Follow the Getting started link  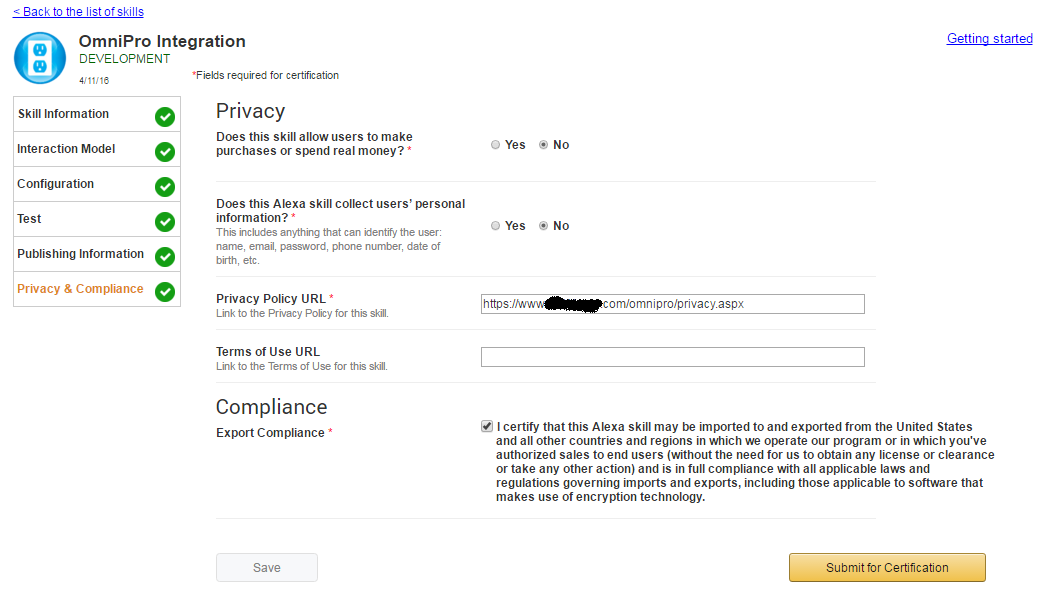(x=989, y=38)
